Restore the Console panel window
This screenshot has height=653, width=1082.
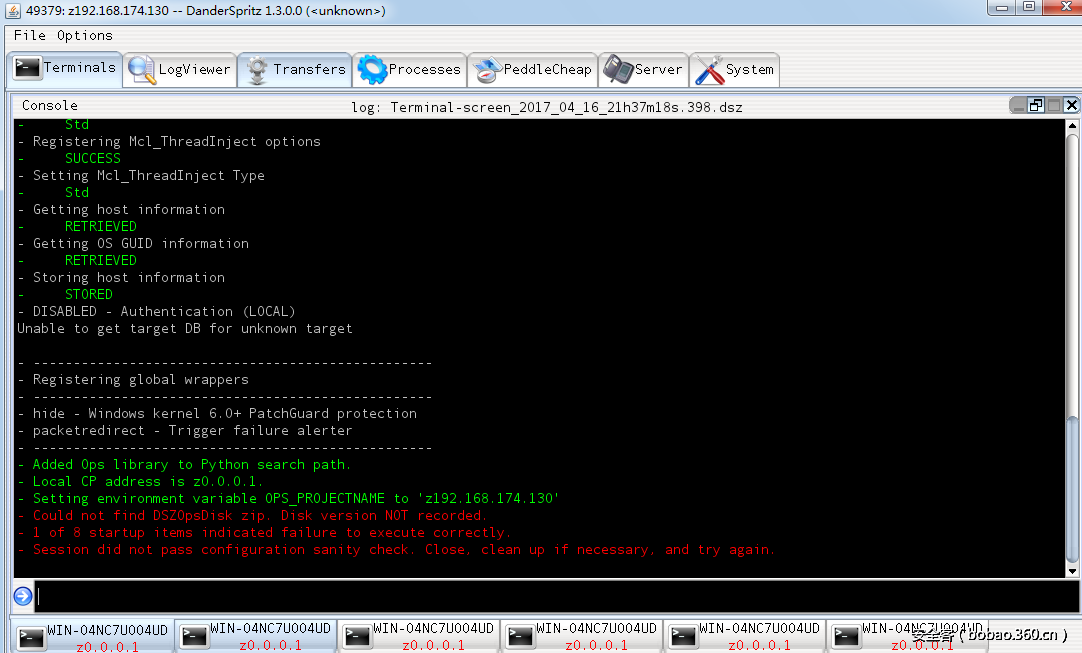1036,105
